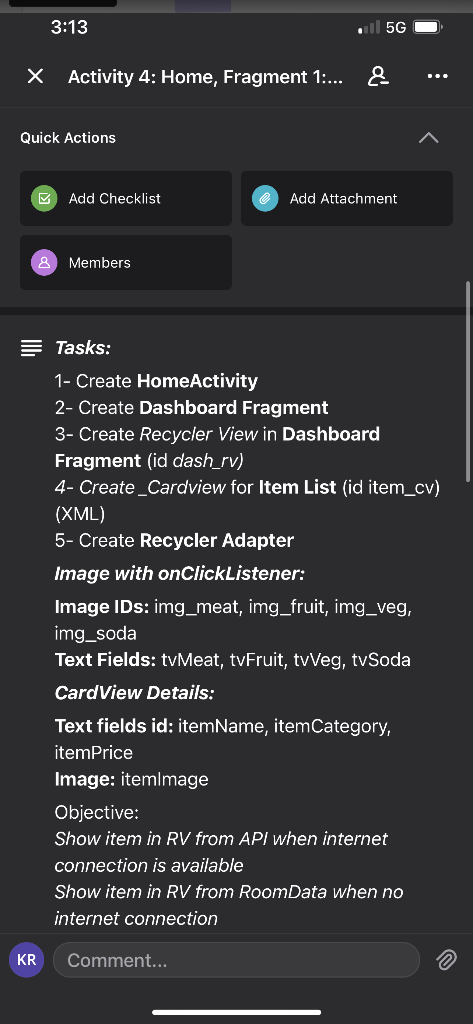Click the KR user avatar
Image resolution: width=473 pixels, height=1024 pixels.
click(27, 960)
